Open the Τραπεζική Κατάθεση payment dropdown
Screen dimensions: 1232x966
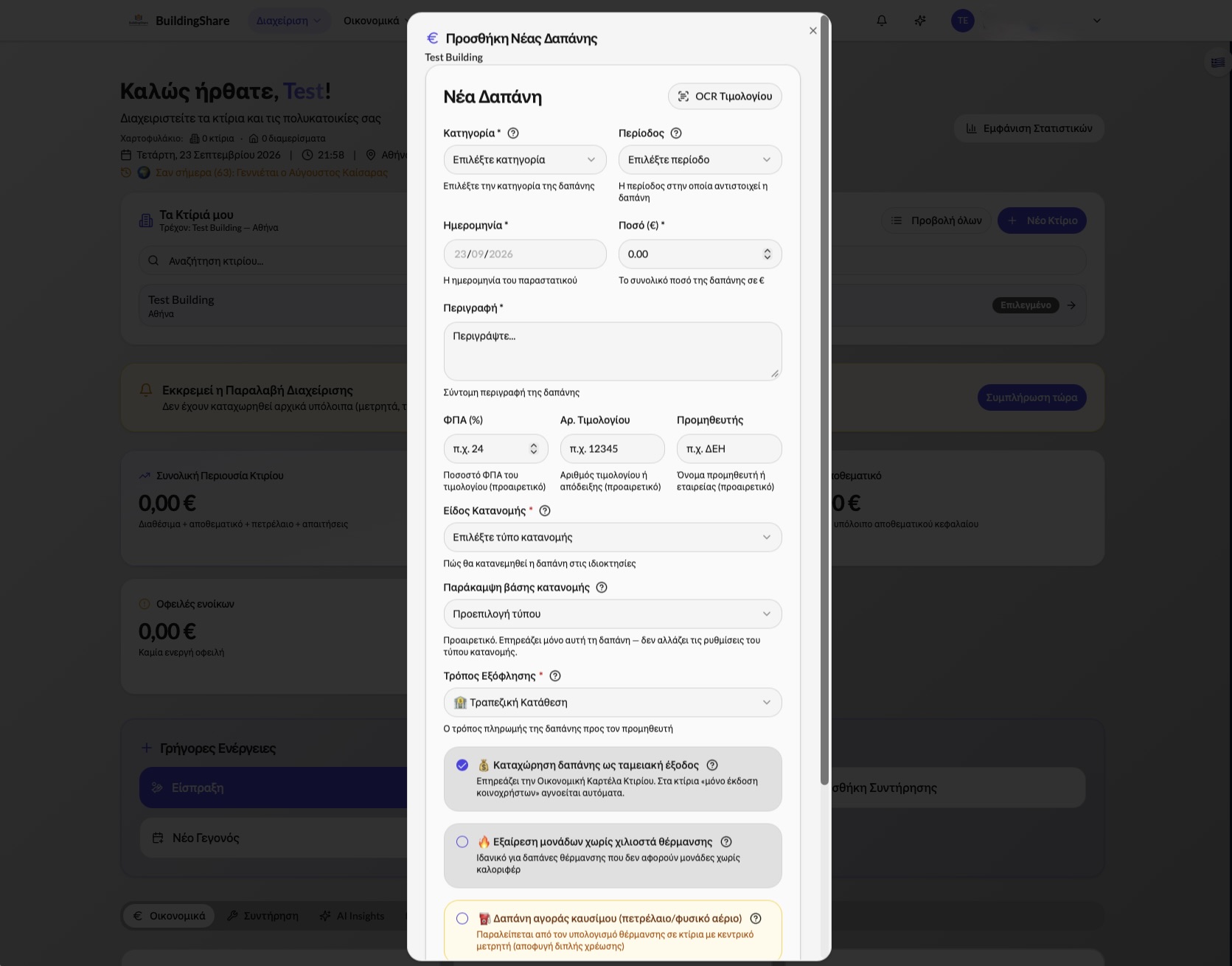point(613,703)
